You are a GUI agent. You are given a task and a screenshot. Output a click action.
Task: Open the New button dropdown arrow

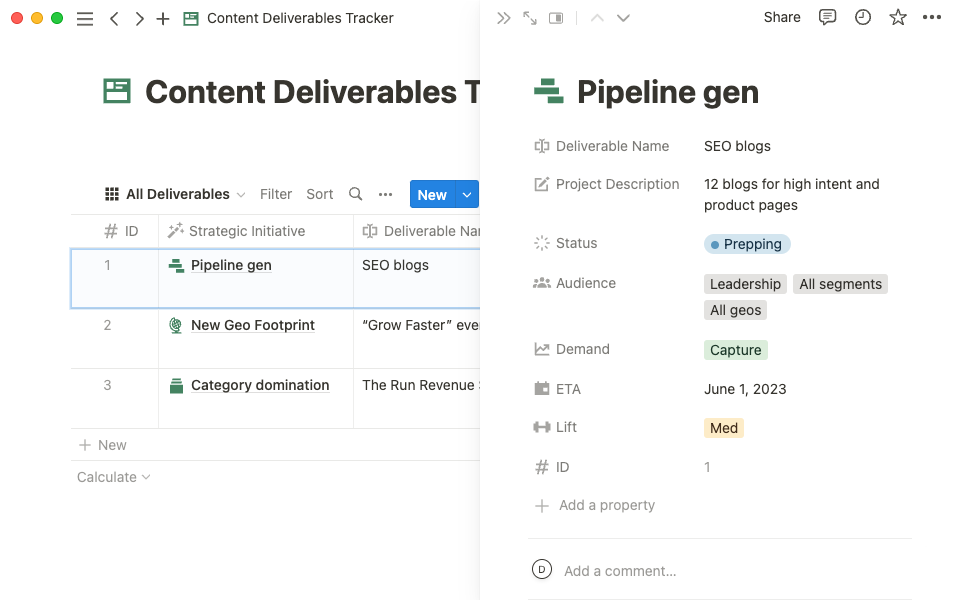point(467,195)
